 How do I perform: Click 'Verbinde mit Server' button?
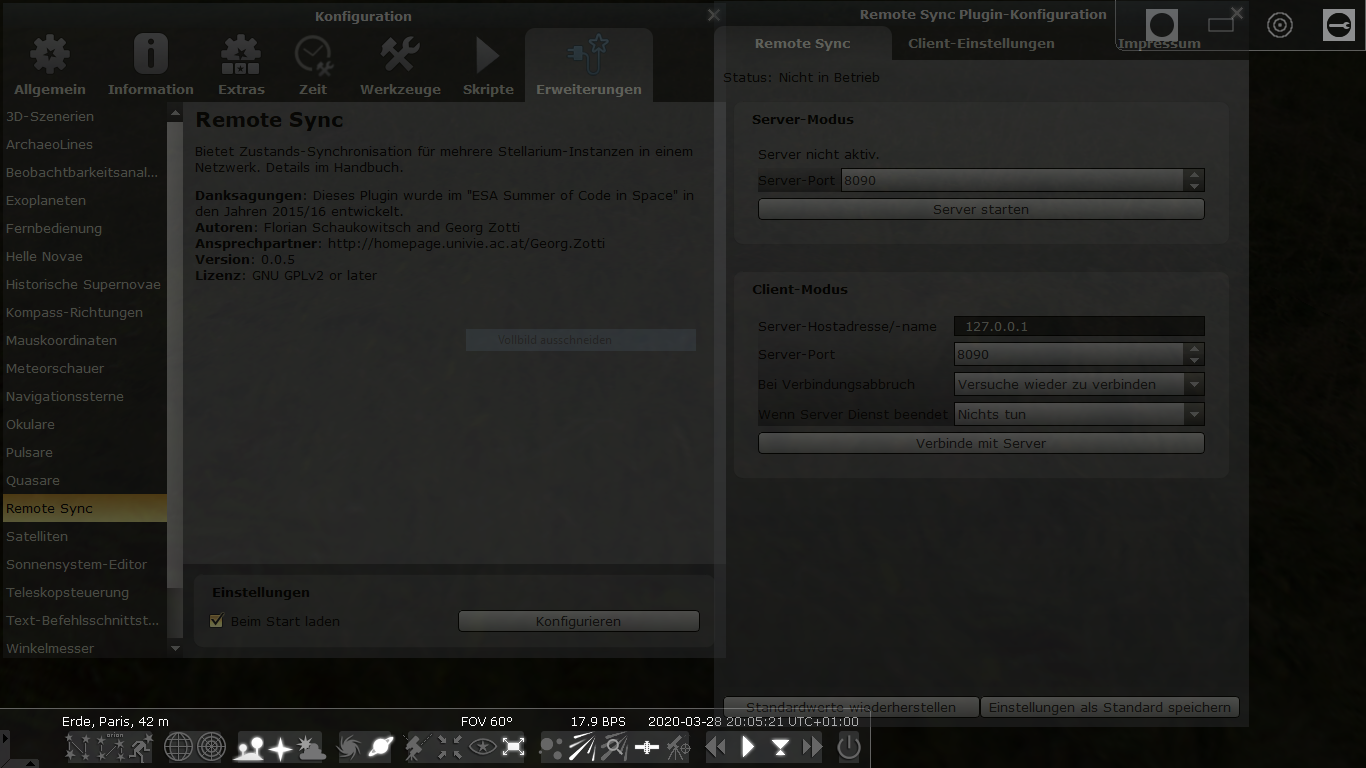(981, 443)
